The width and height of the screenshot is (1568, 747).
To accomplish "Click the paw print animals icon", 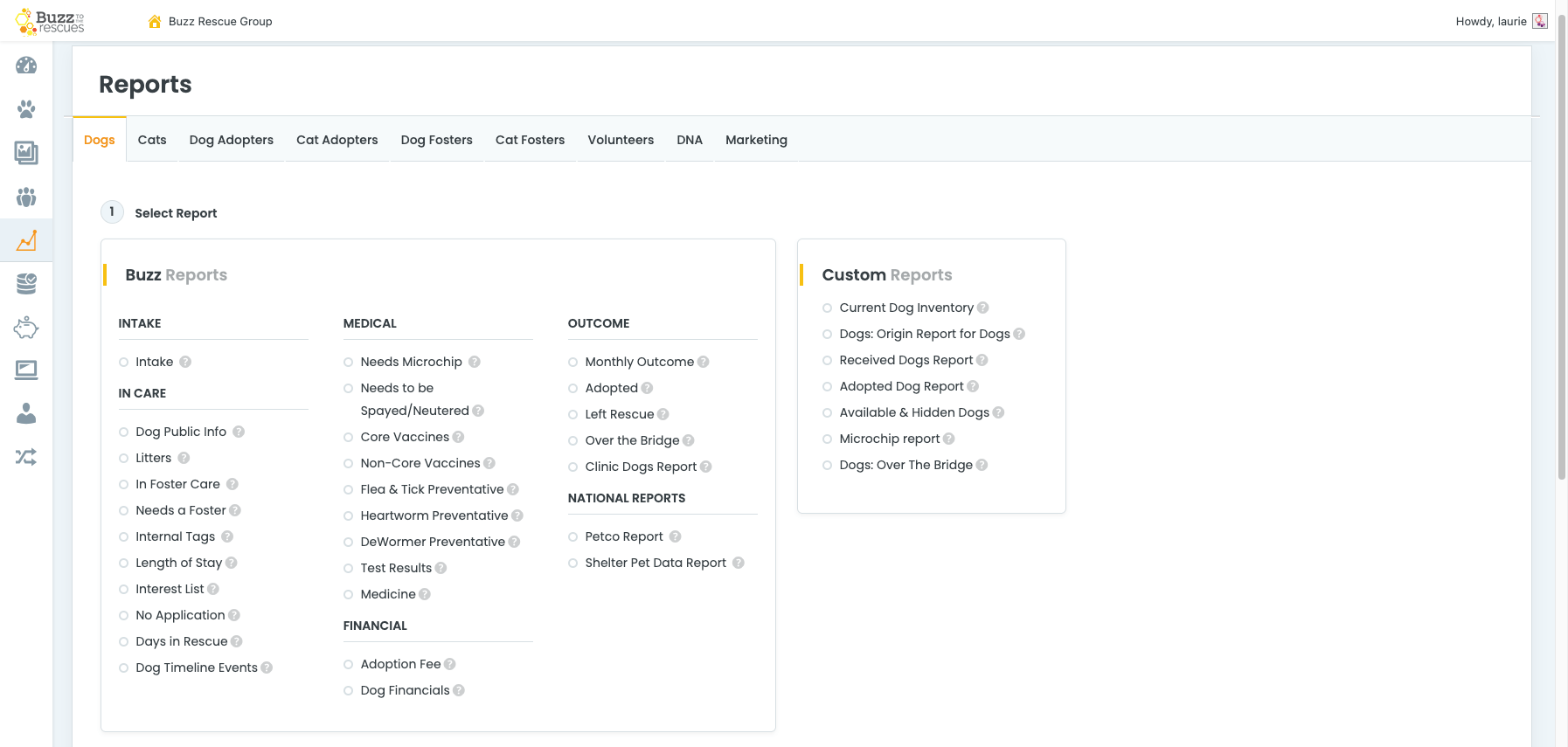I will click(x=26, y=109).
